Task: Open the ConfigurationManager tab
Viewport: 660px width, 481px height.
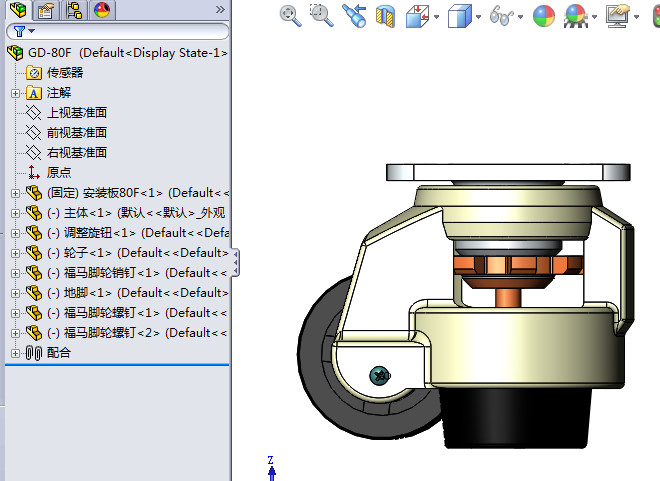Action: coord(74,10)
